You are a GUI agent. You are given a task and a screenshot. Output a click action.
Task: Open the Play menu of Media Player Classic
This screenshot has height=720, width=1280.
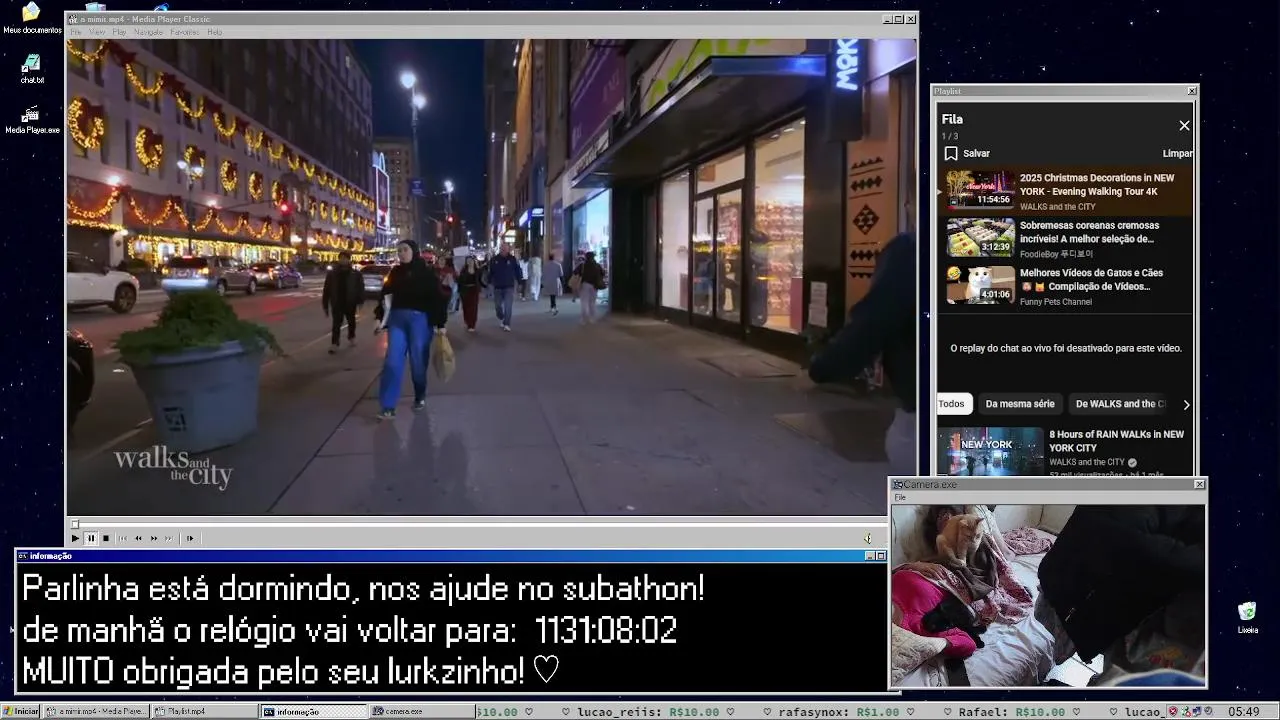(x=119, y=32)
